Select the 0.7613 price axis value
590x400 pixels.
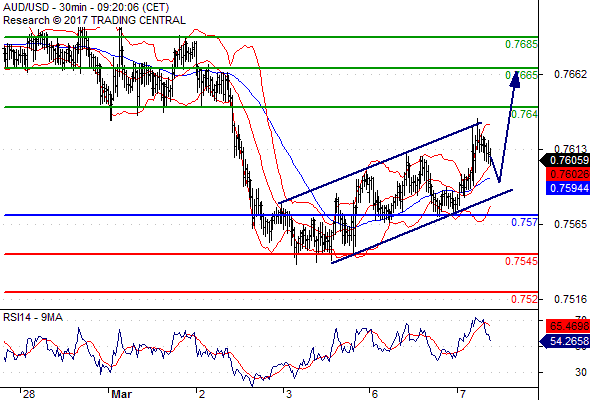(x=570, y=149)
